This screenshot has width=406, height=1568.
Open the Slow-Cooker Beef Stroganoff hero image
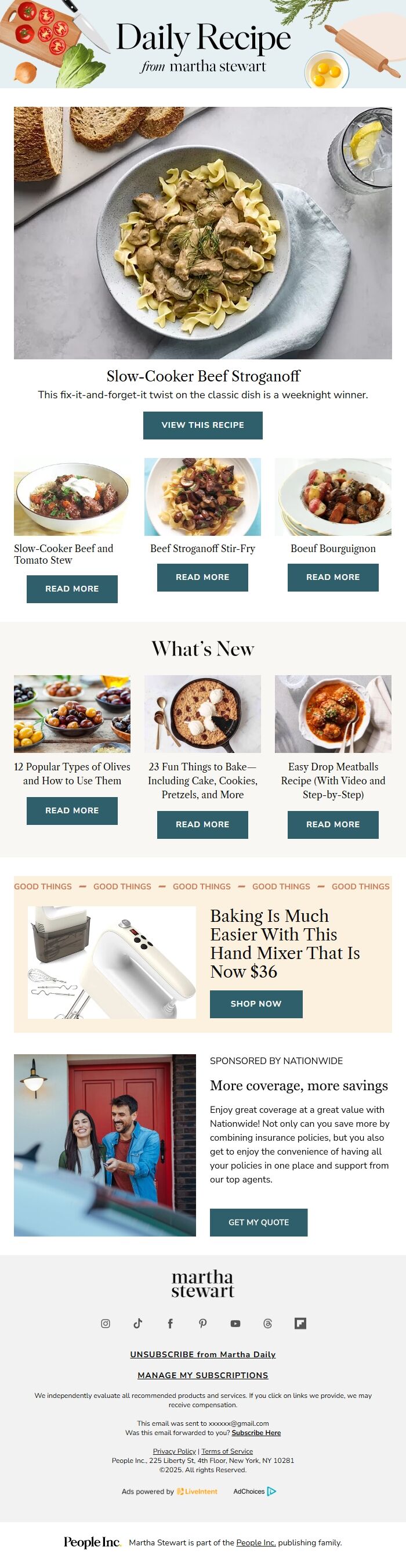pos(203,233)
